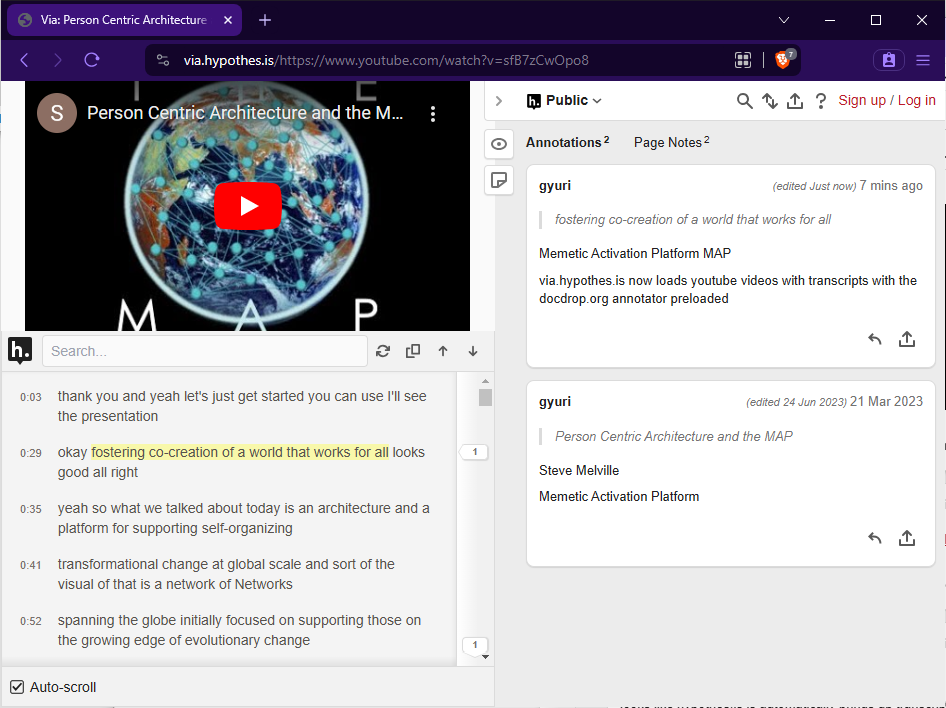Open the Public group dropdown
This screenshot has height=708, width=946.
(564, 101)
